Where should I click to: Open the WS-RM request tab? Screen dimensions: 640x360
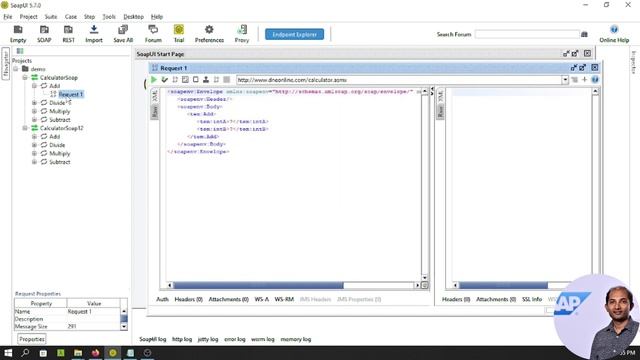(x=284, y=299)
